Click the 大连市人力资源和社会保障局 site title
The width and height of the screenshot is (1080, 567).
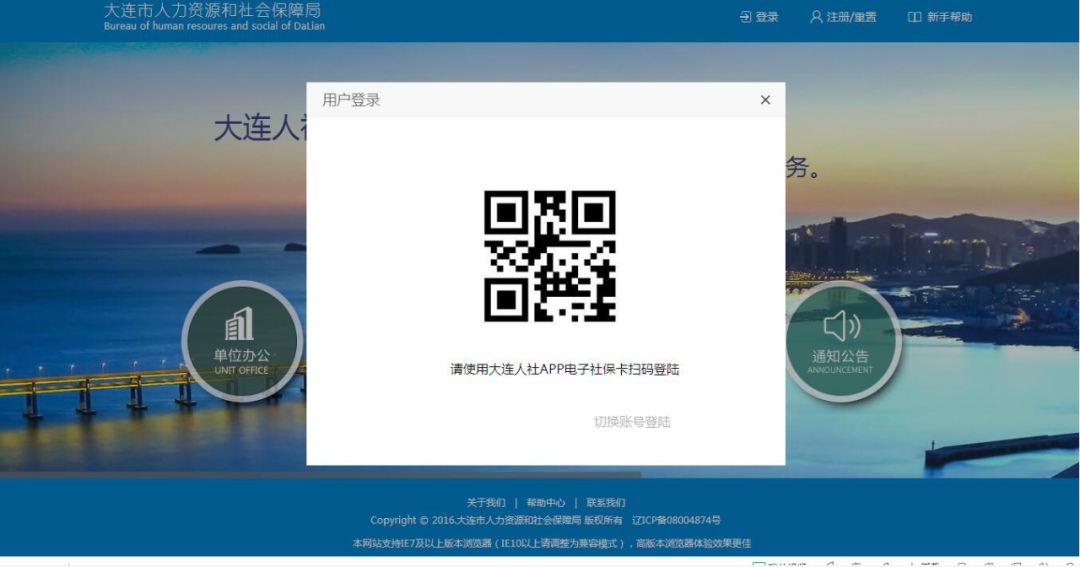(x=213, y=10)
